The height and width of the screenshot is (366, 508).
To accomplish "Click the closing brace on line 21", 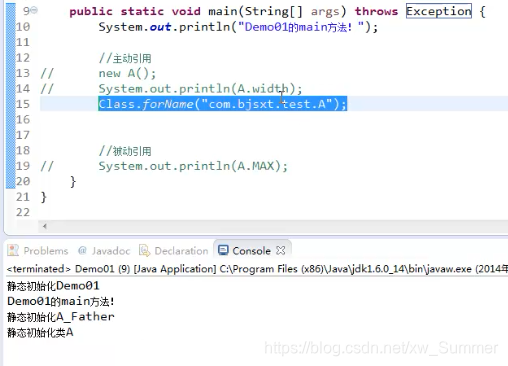I will coord(44,197).
